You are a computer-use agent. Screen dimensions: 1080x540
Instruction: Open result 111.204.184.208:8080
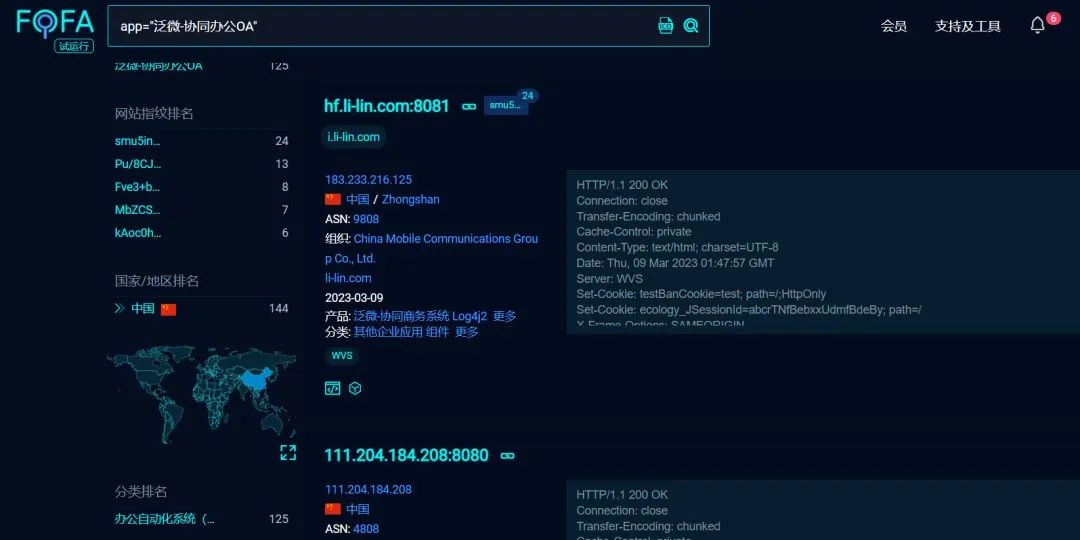[x=406, y=455]
